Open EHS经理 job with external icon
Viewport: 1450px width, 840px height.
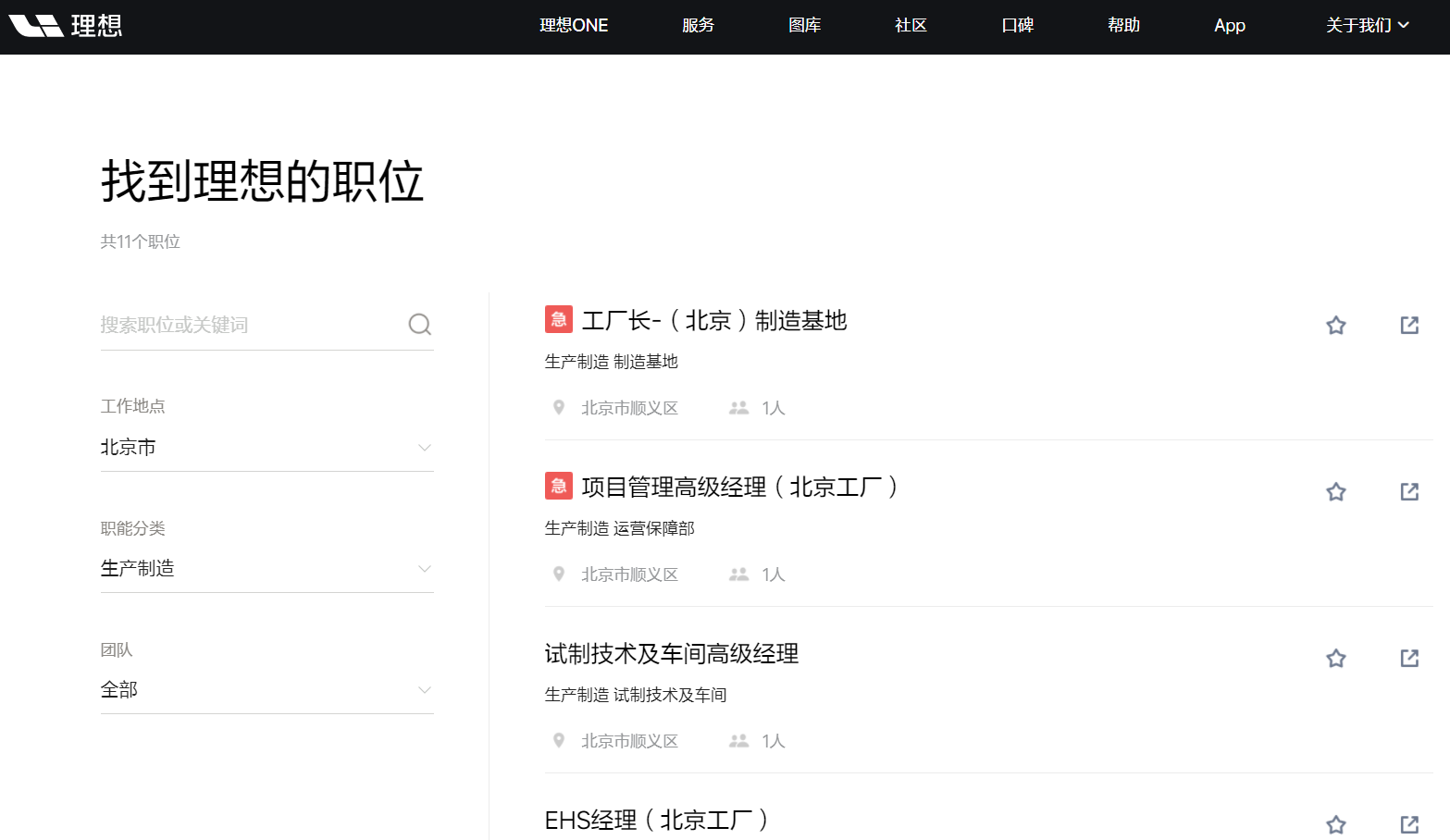(1409, 824)
